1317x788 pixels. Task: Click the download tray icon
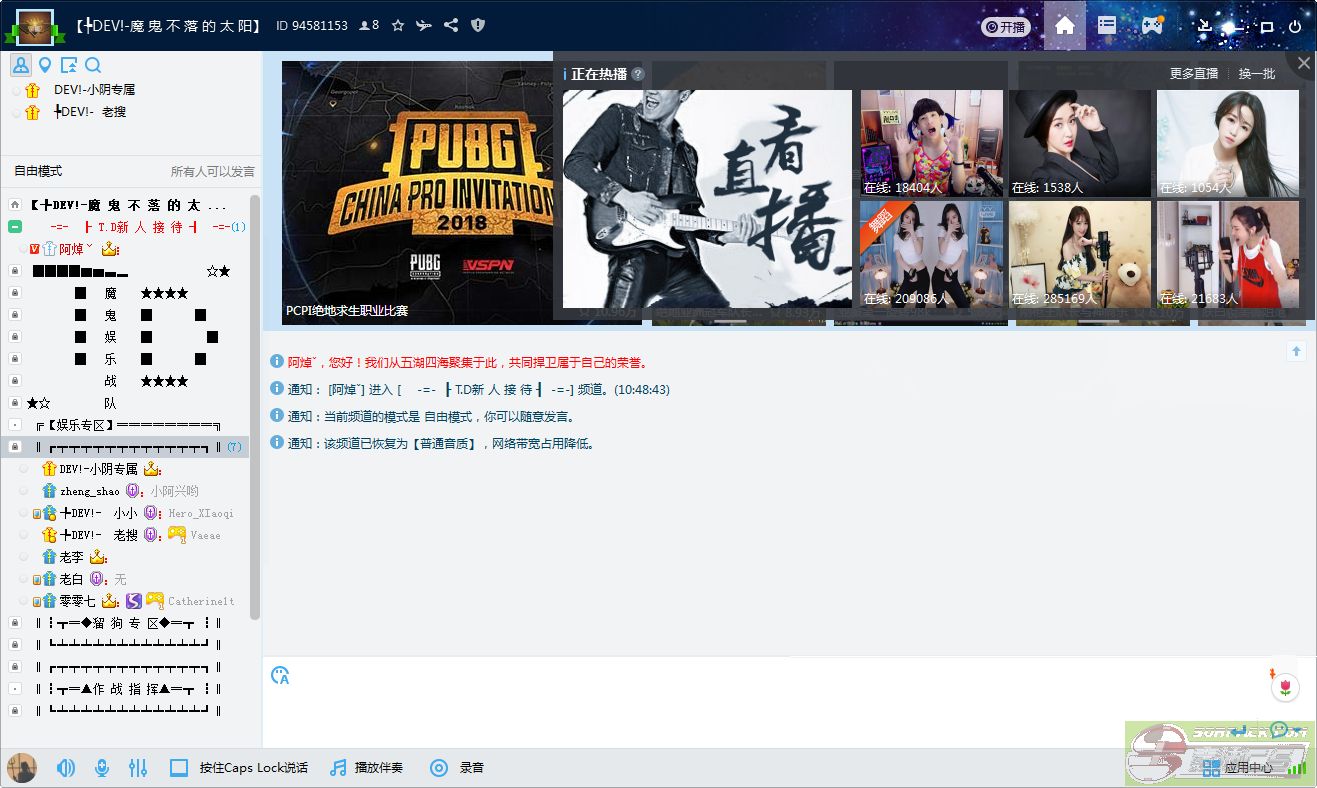pyautogui.click(x=1205, y=27)
